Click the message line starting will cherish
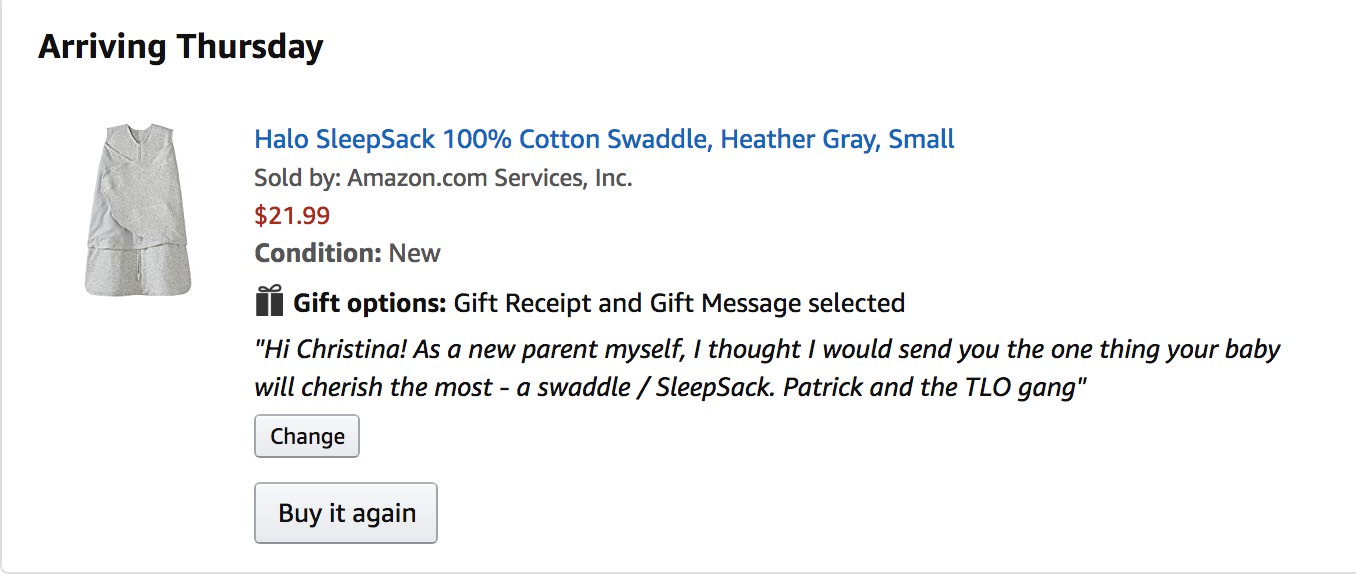Screen dimensions: 1356x588 click(x=670, y=387)
